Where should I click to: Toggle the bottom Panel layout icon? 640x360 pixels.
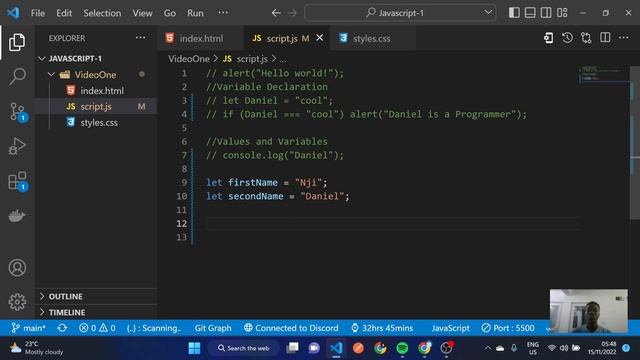click(530, 13)
